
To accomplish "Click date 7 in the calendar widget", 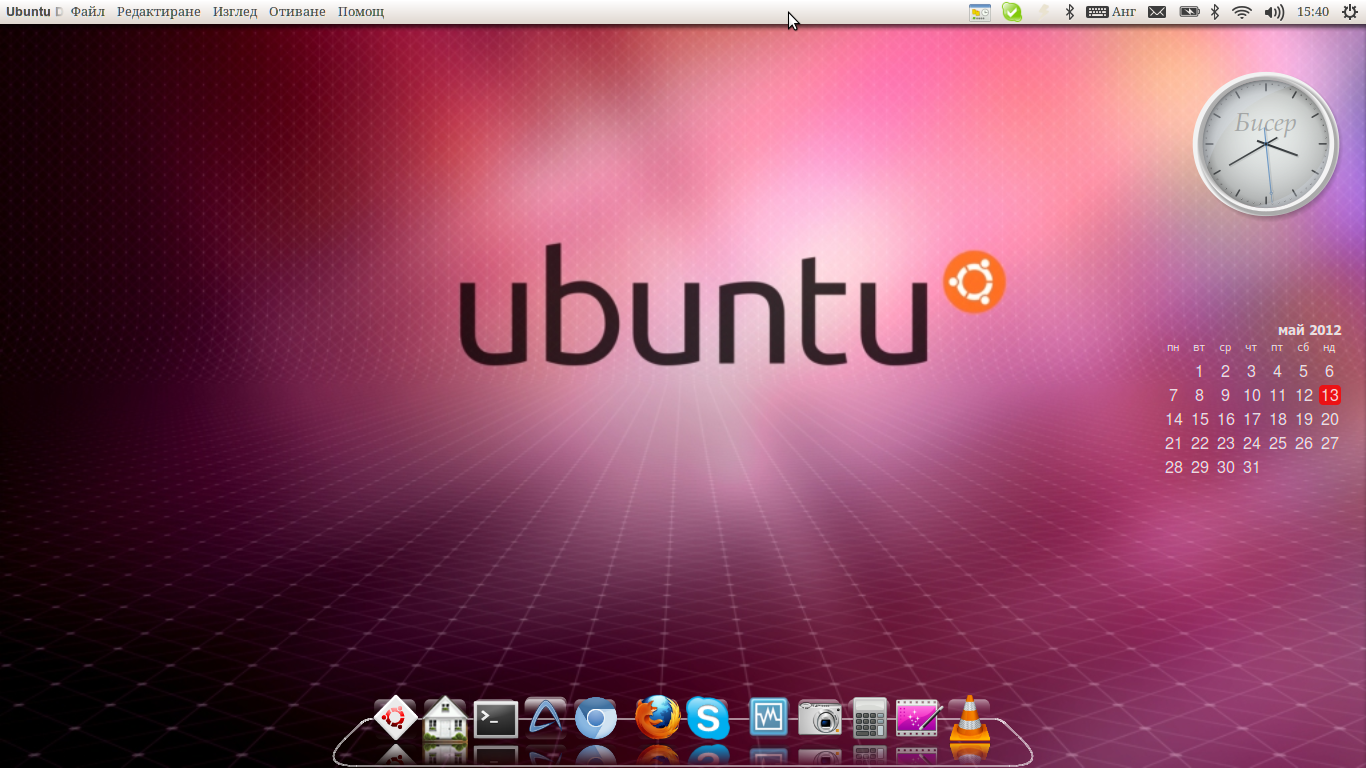I will tap(1173, 395).
